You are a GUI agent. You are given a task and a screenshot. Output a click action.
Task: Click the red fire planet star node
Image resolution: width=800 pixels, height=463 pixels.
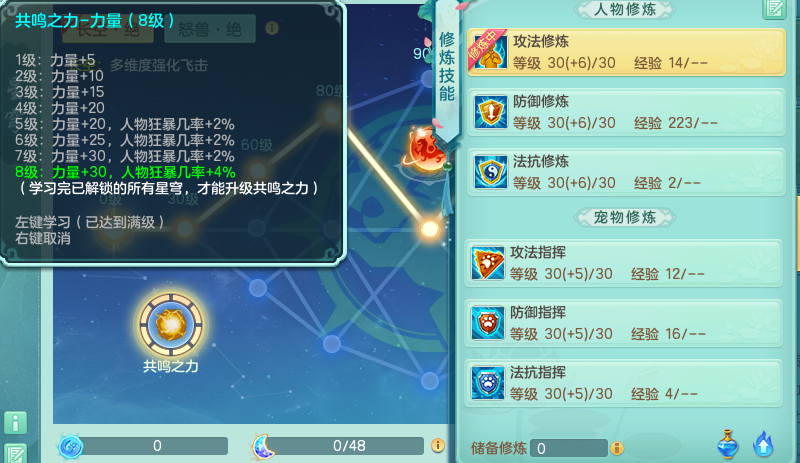point(425,150)
